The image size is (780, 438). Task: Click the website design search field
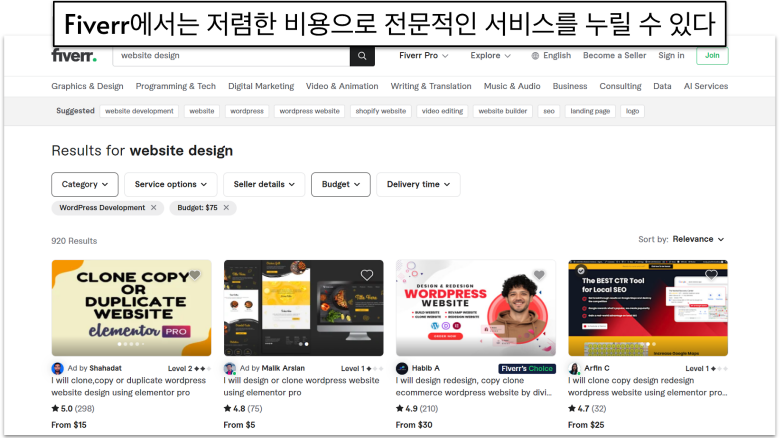coord(230,56)
